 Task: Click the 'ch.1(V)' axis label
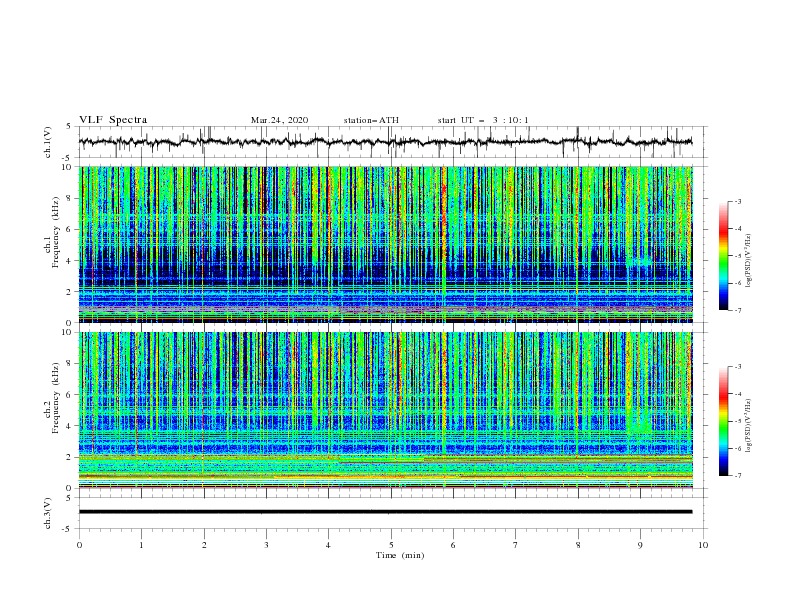point(48,142)
